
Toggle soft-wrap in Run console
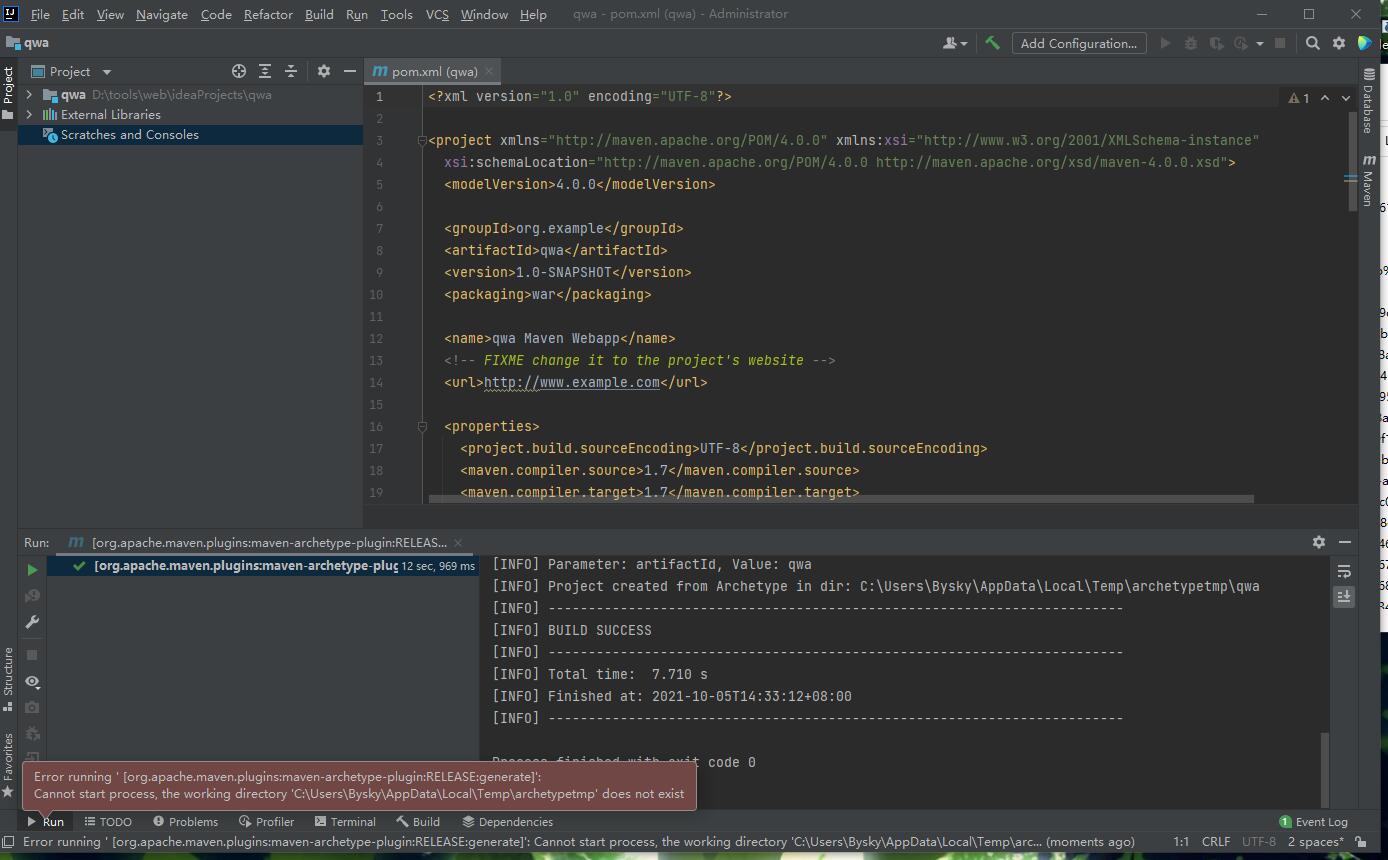point(1344,571)
